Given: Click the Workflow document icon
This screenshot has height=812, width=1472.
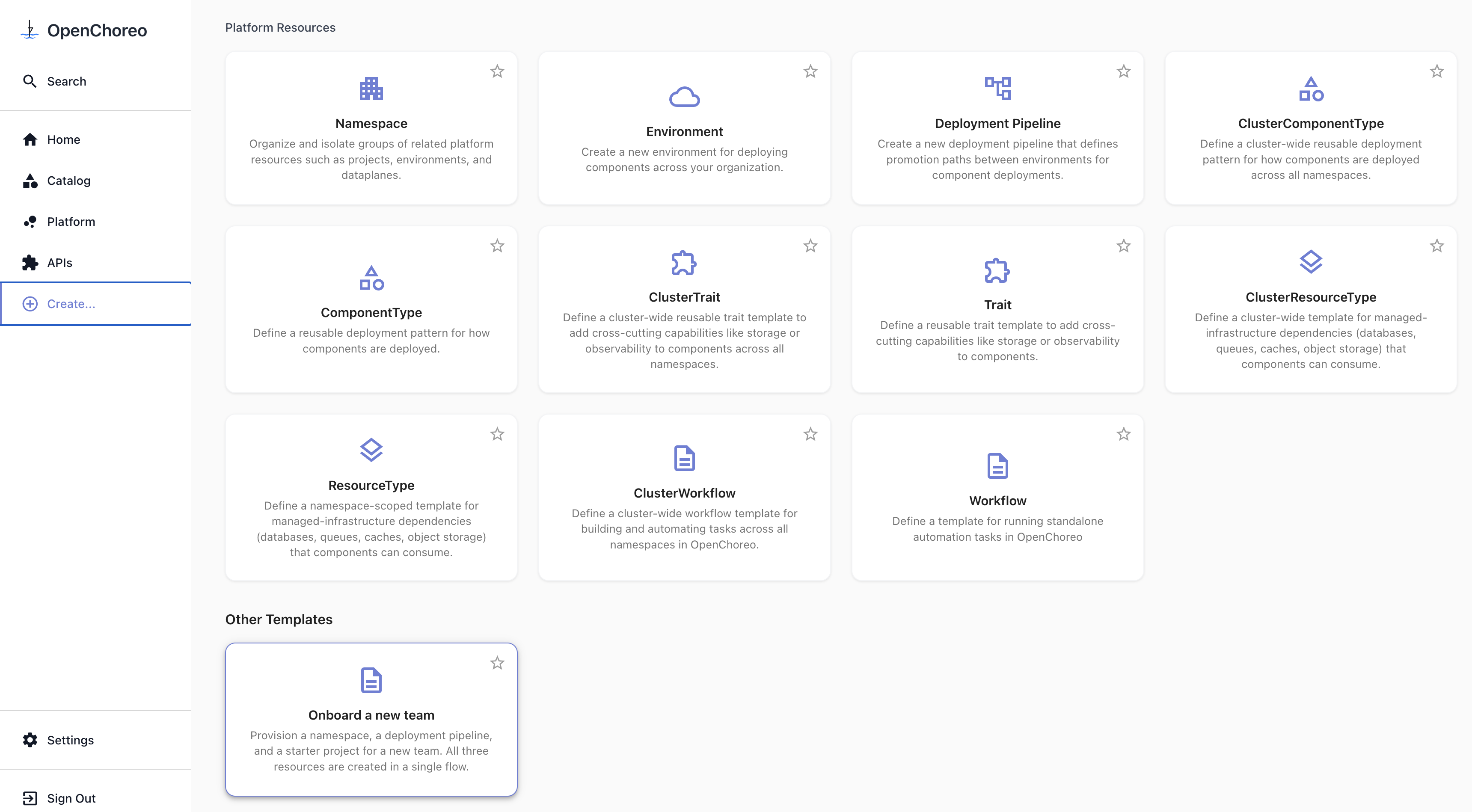Looking at the screenshot, I should pos(998,466).
